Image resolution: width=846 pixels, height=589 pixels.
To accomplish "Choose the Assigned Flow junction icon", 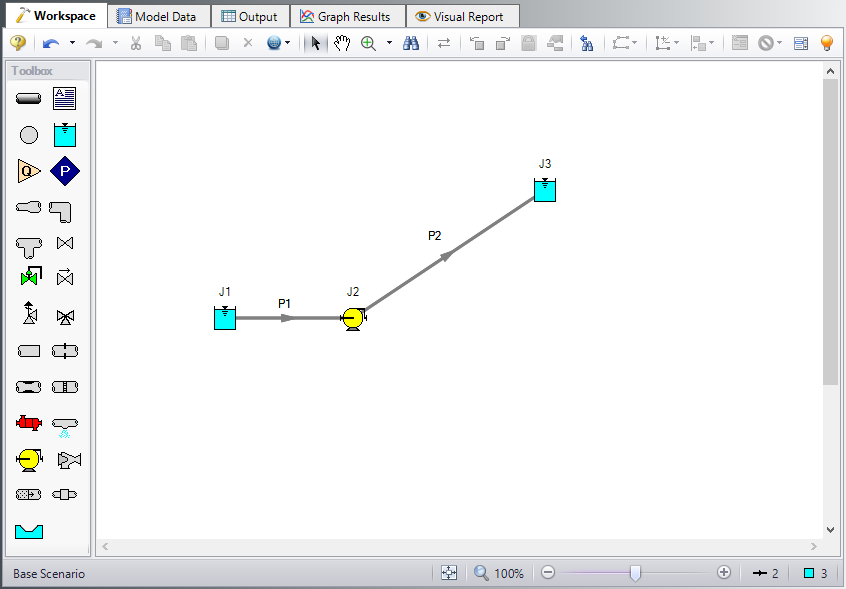I will pos(29,171).
